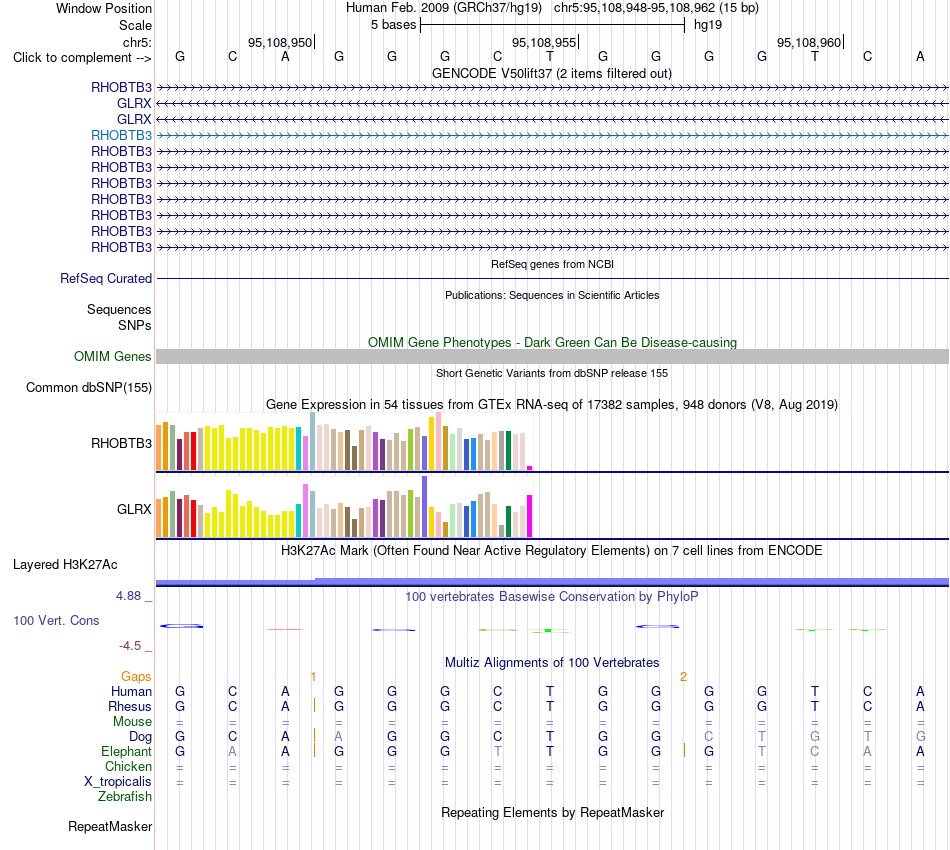The width and height of the screenshot is (950, 850).
Task: Select the Zebrafish species label
Action: click(125, 797)
